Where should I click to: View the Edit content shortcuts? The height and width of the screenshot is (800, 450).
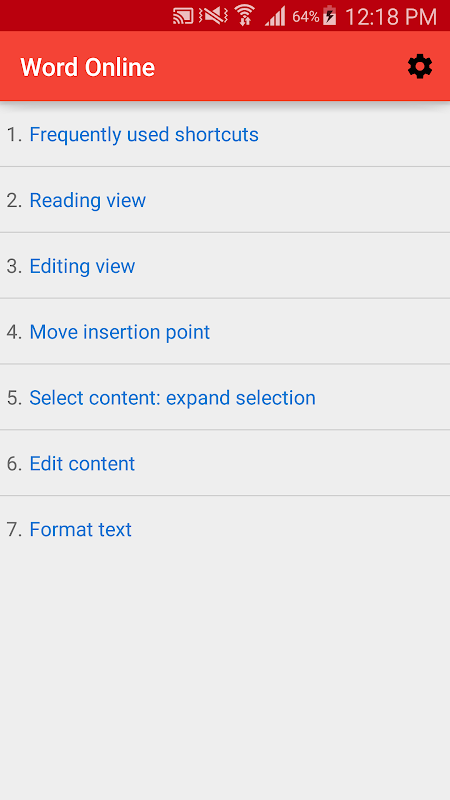click(x=82, y=464)
